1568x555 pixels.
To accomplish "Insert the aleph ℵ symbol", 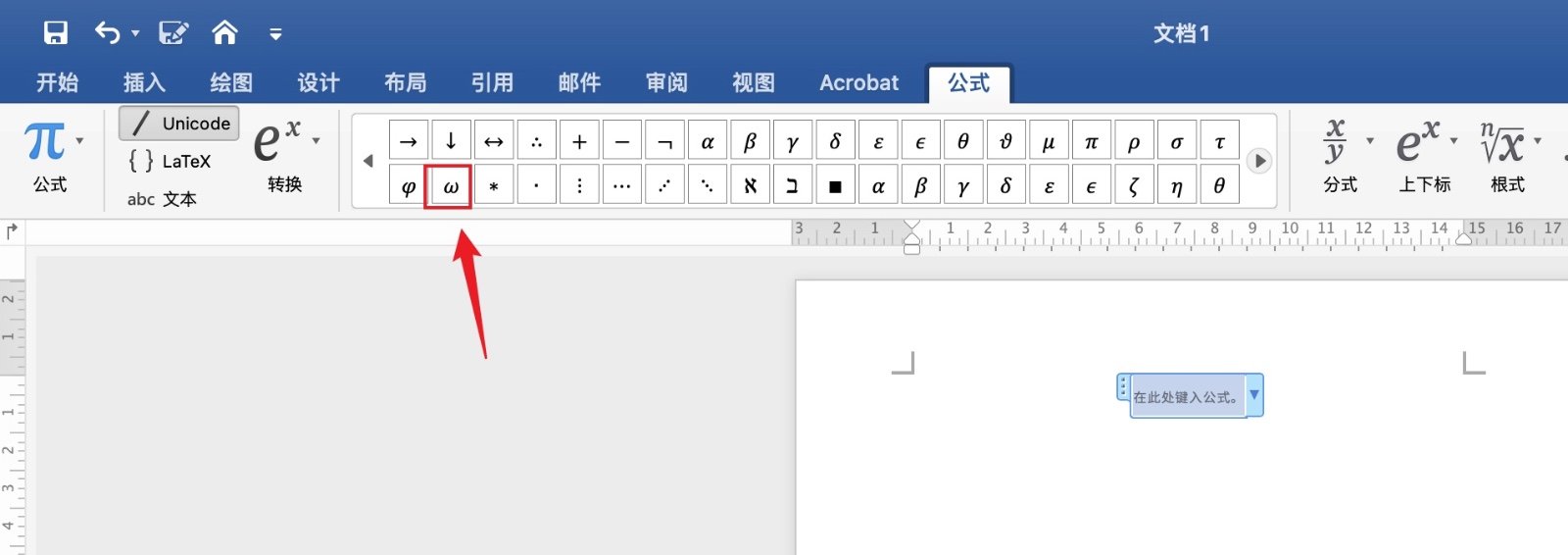I will [x=750, y=185].
